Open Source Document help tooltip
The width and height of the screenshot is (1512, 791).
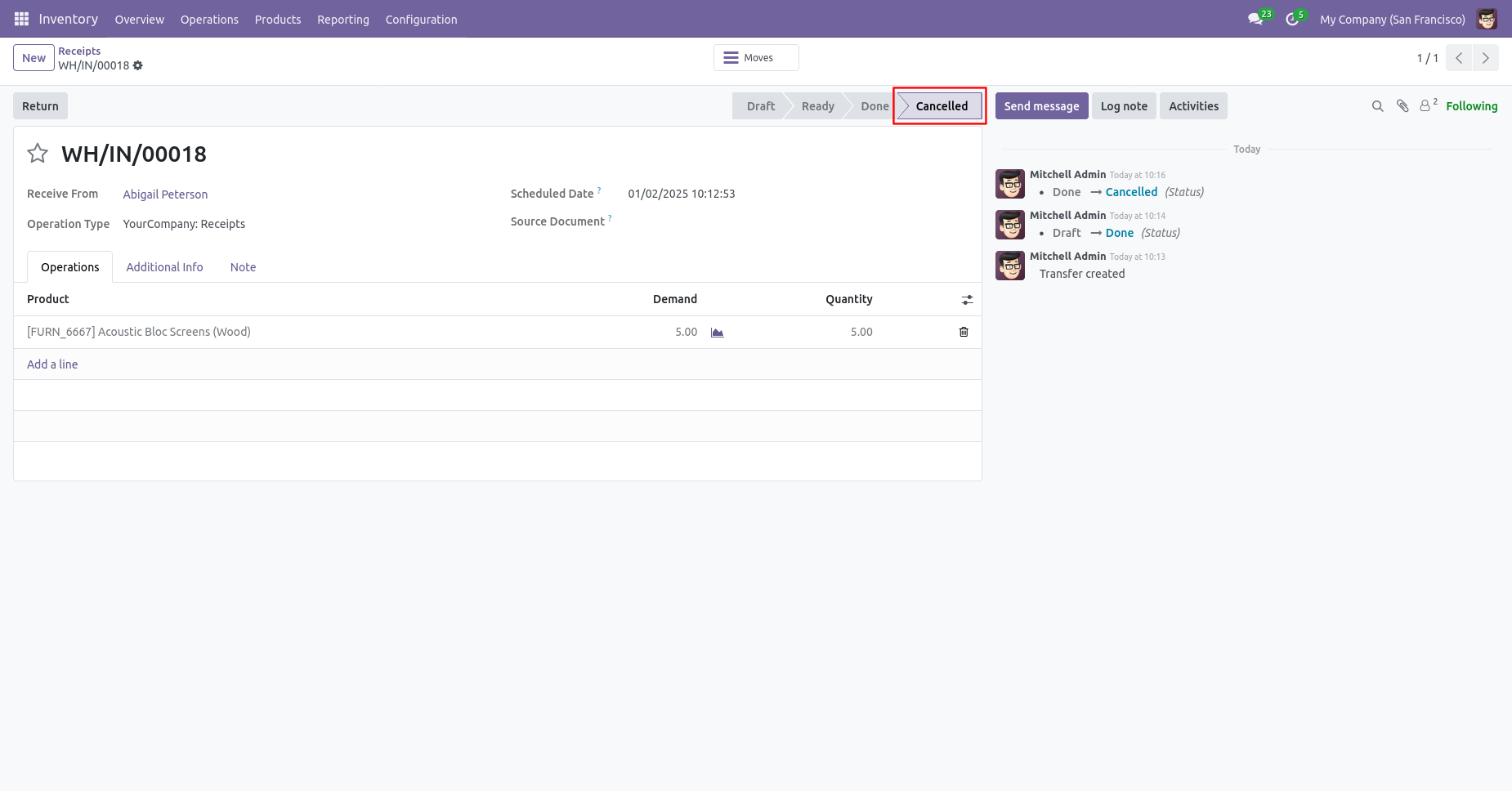pos(610,217)
